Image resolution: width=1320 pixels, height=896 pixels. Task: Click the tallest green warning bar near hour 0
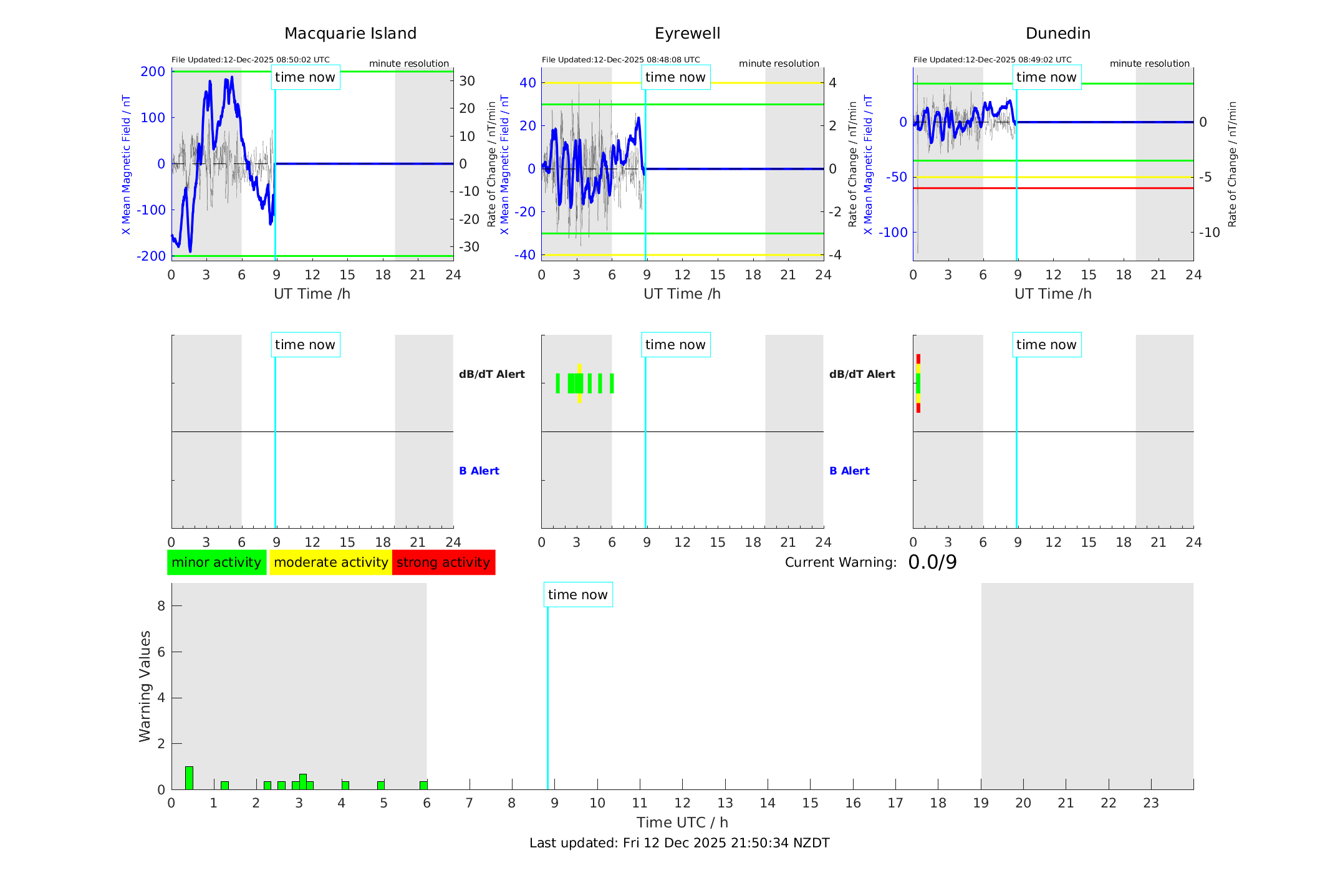coord(189,778)
